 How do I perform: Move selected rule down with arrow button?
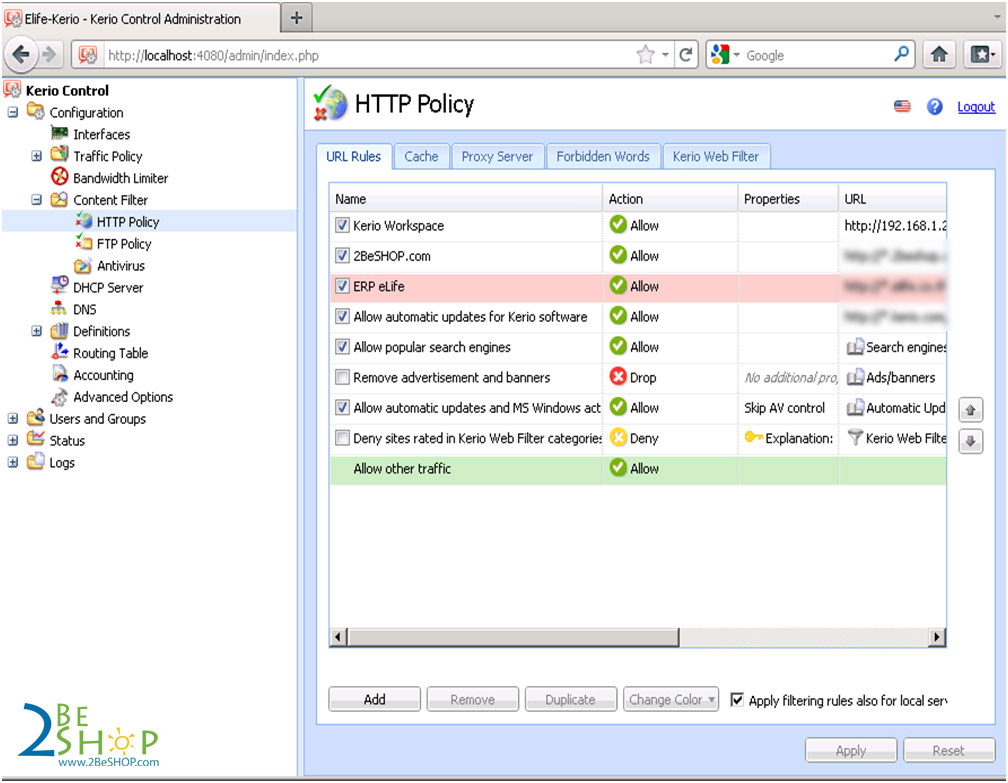click(x=971, y=441)
